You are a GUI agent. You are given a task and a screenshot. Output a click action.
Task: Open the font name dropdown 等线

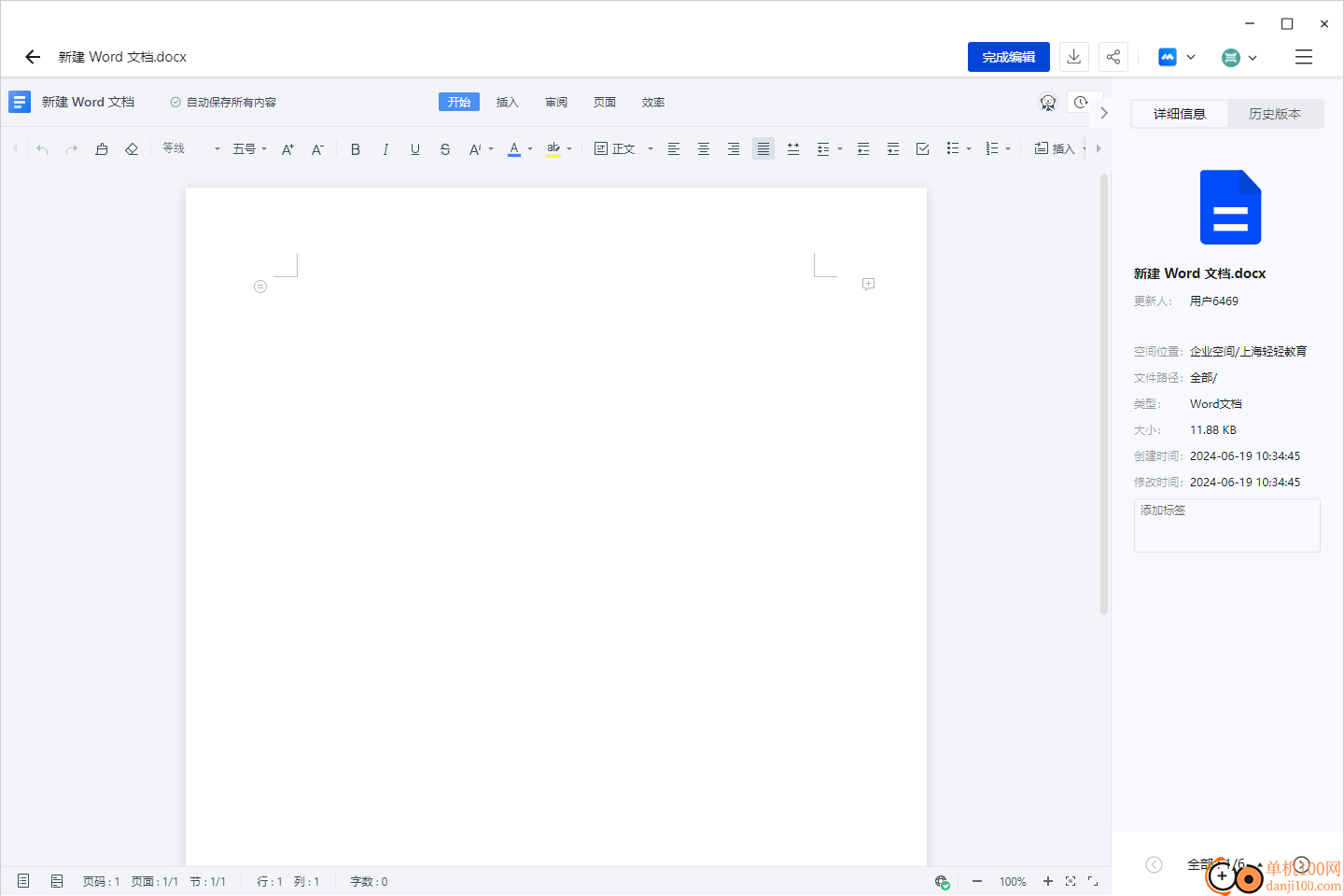pyautogui.click(x=191, y=149)
